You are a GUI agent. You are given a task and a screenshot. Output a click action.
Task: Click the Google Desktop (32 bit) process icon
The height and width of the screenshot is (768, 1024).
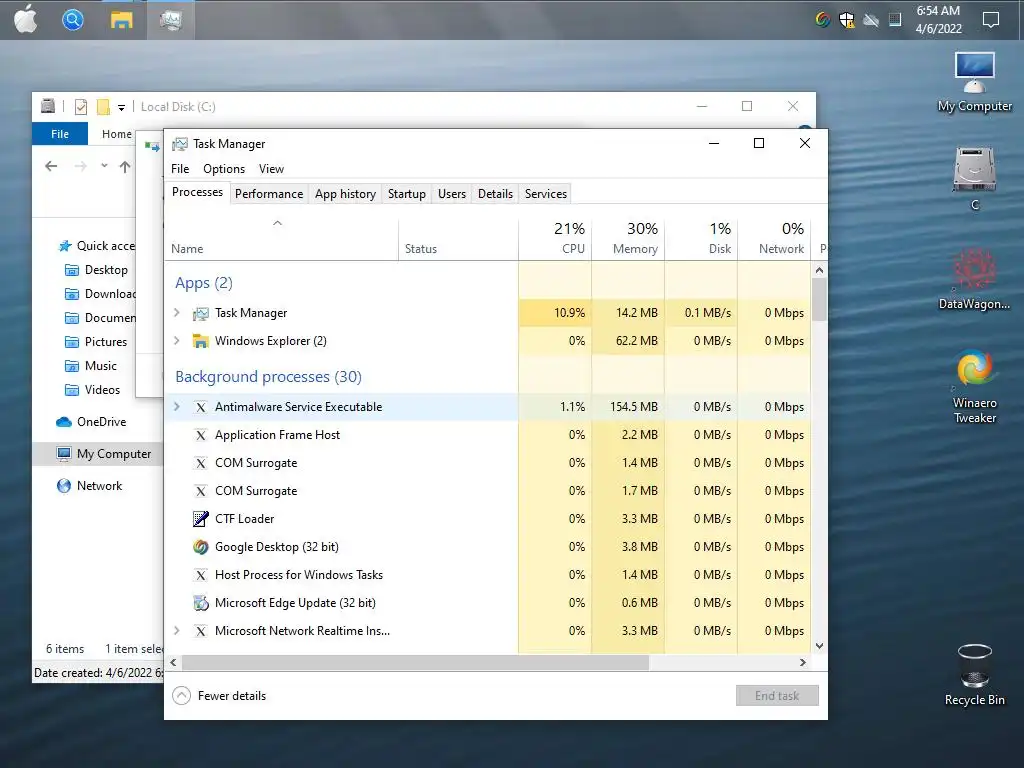(x=200, y=547)
